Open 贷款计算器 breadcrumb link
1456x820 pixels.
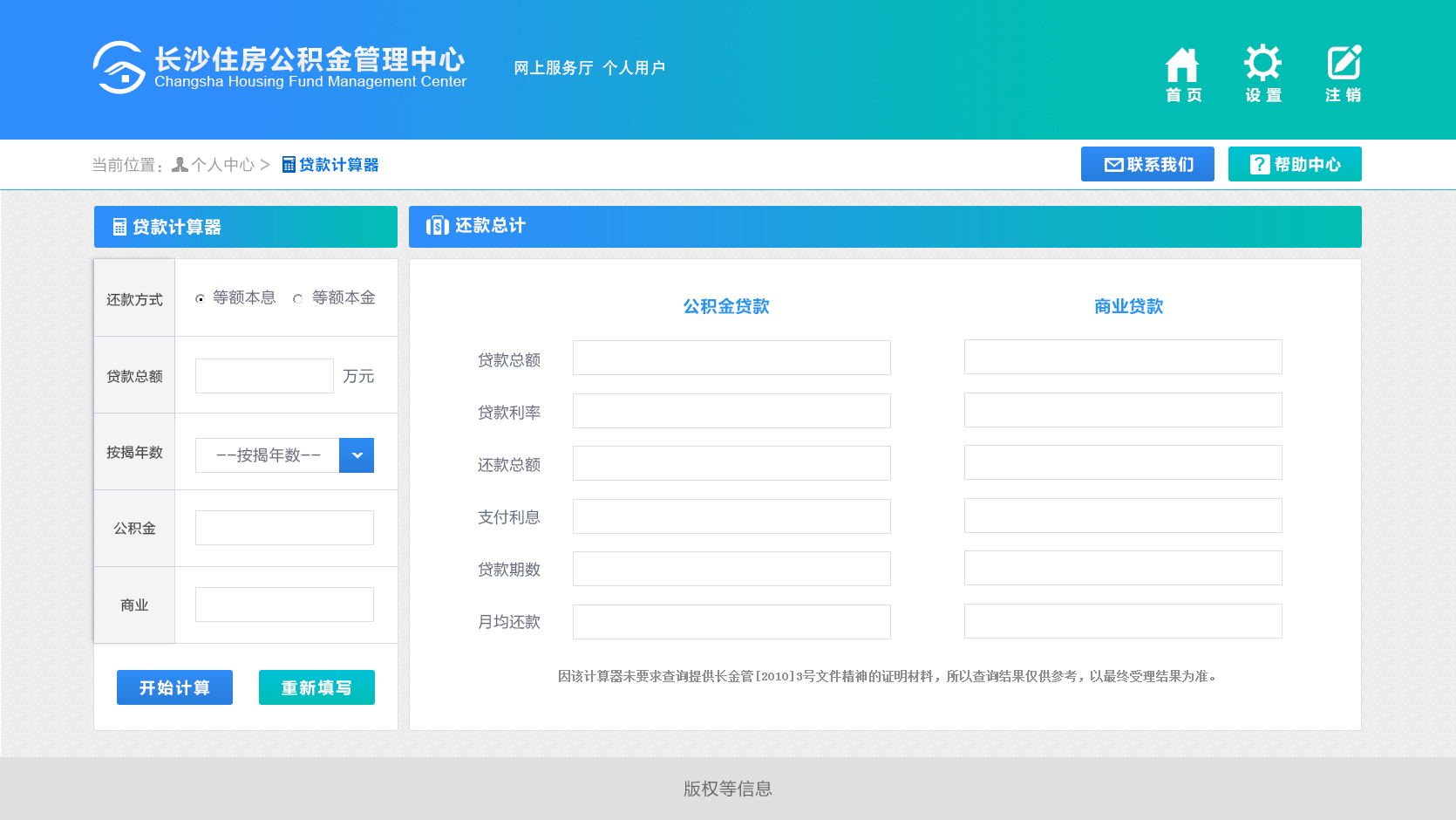(338, 165)
